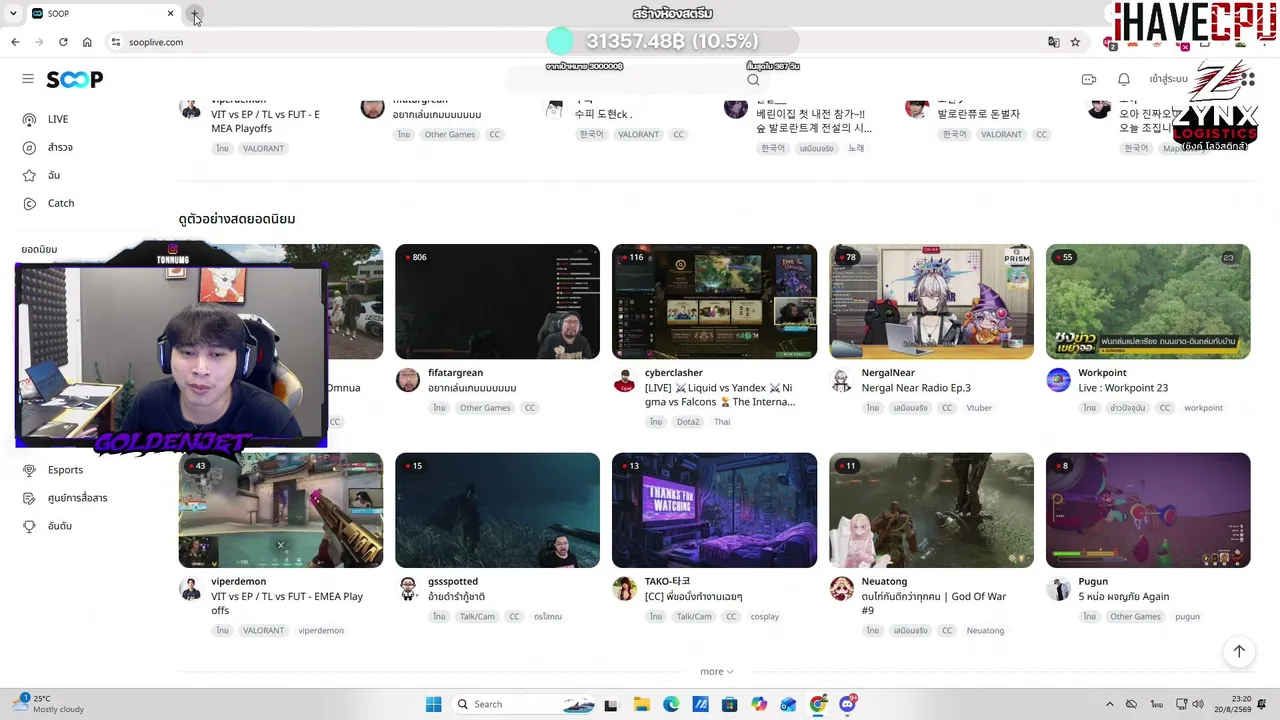Click the fifatargrean channel avatar
The image size is (1280, 720).
point(407,380)
